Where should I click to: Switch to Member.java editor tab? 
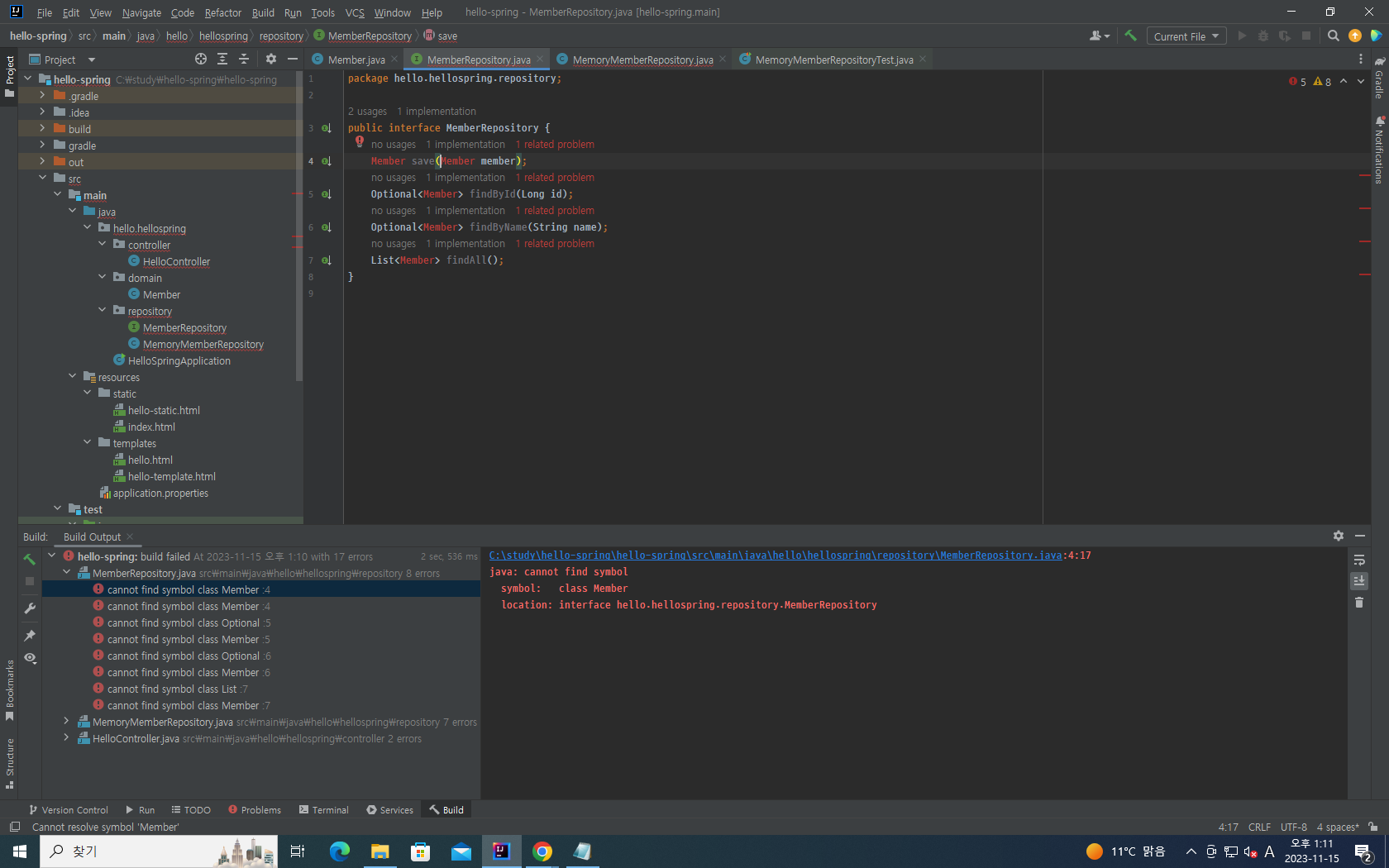point(356,60)
